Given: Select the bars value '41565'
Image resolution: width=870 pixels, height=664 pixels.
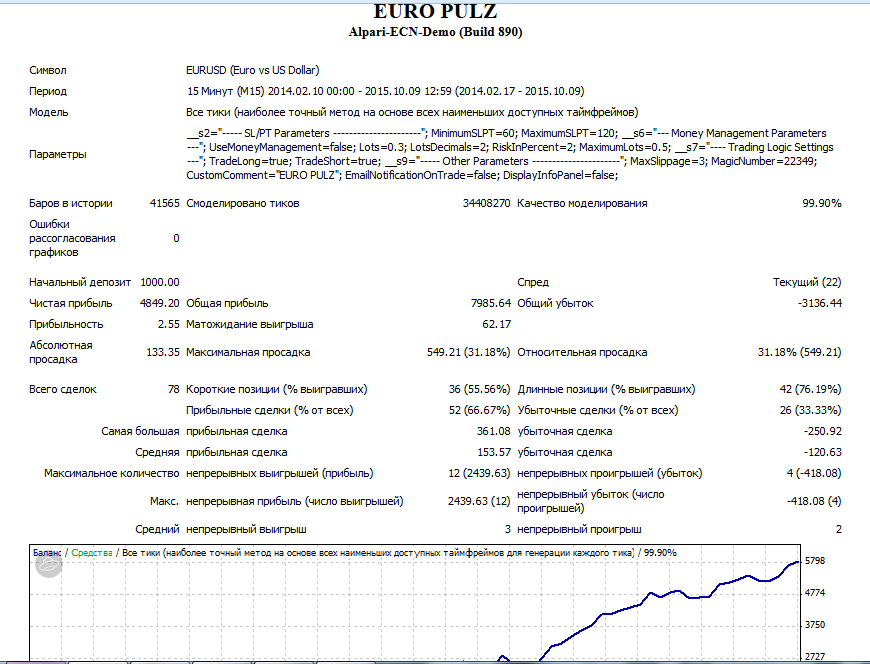Looking at the screenshot, I should 165,204.
